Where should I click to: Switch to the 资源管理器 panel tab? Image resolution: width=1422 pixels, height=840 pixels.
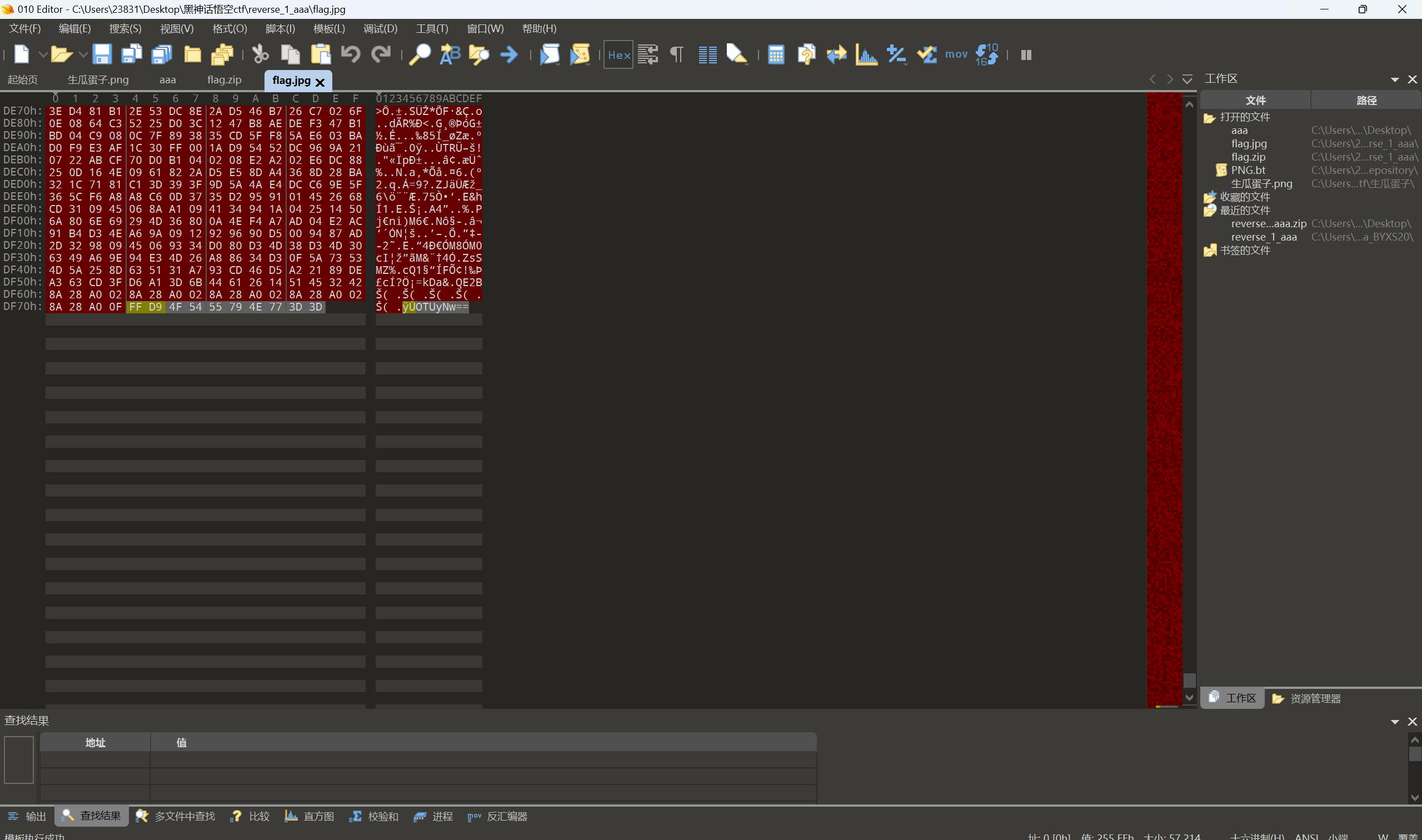pos(1306,698)
